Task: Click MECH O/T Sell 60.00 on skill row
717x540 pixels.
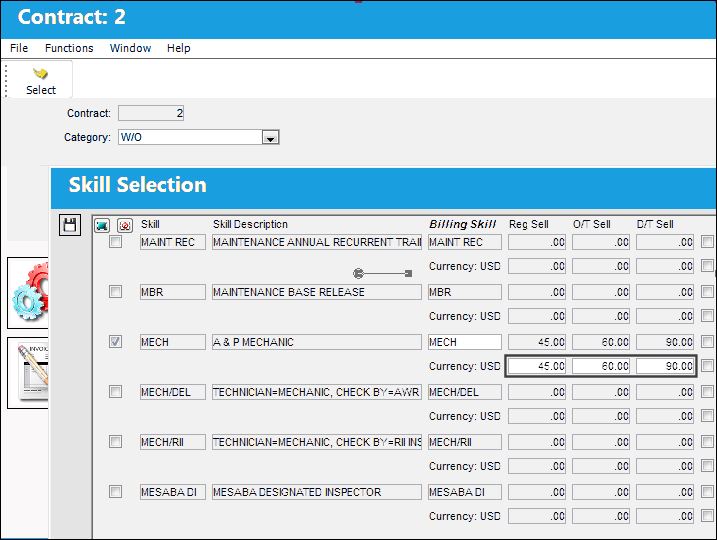Action: coord(601,342)
